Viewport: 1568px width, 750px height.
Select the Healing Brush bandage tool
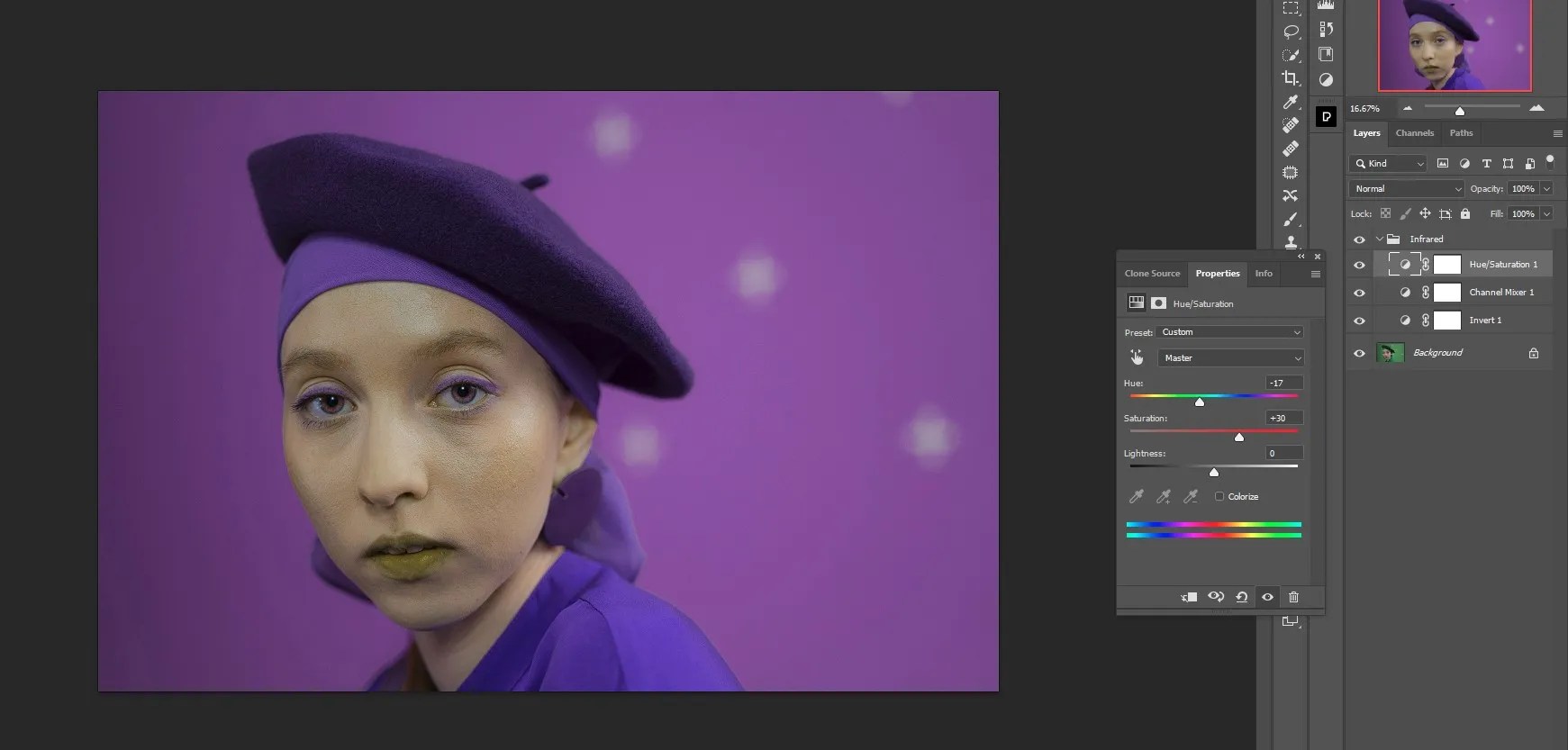pyautogui.click(x=1291, y=149)
